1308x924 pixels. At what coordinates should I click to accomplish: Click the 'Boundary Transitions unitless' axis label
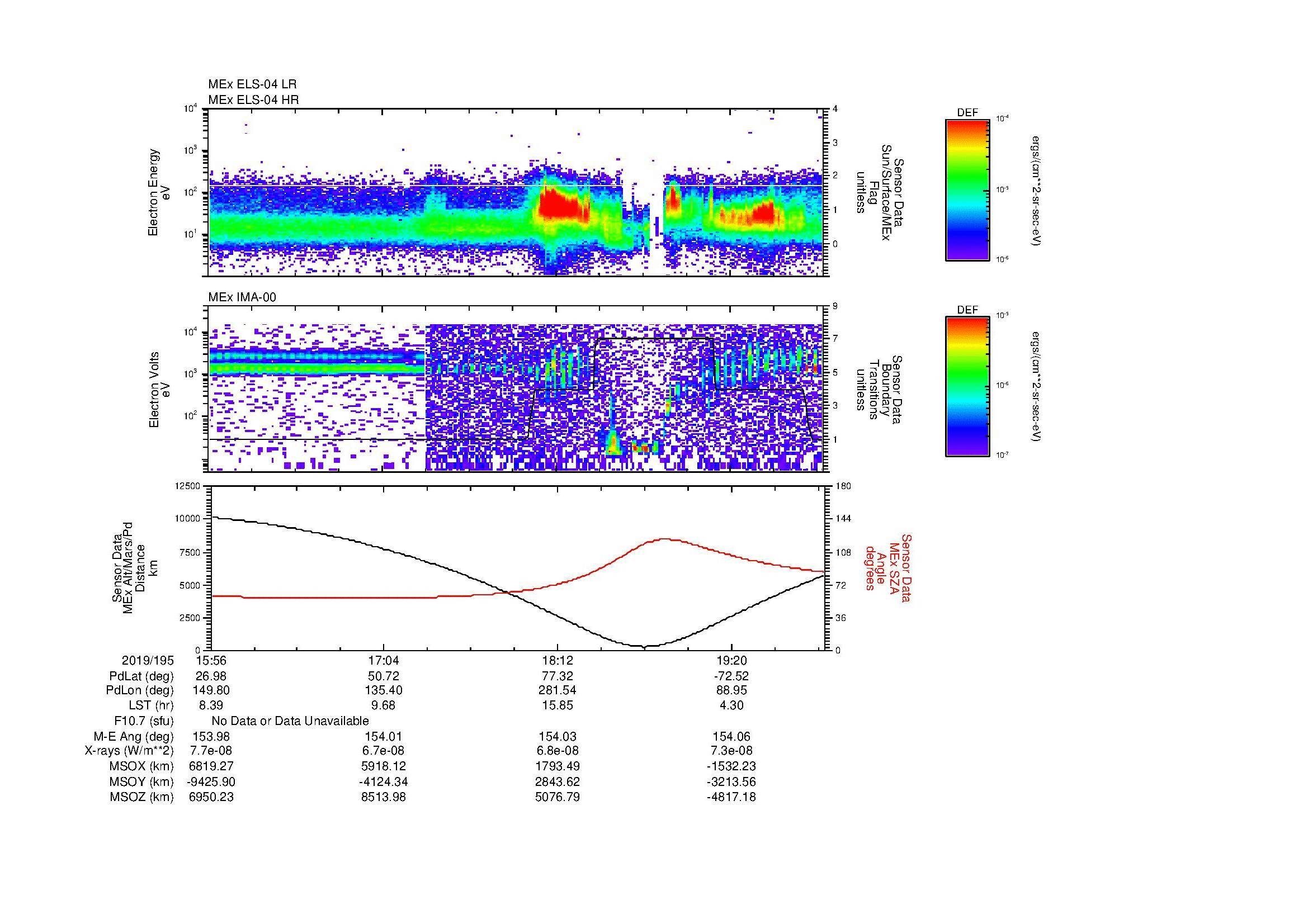tap(880, 390)
